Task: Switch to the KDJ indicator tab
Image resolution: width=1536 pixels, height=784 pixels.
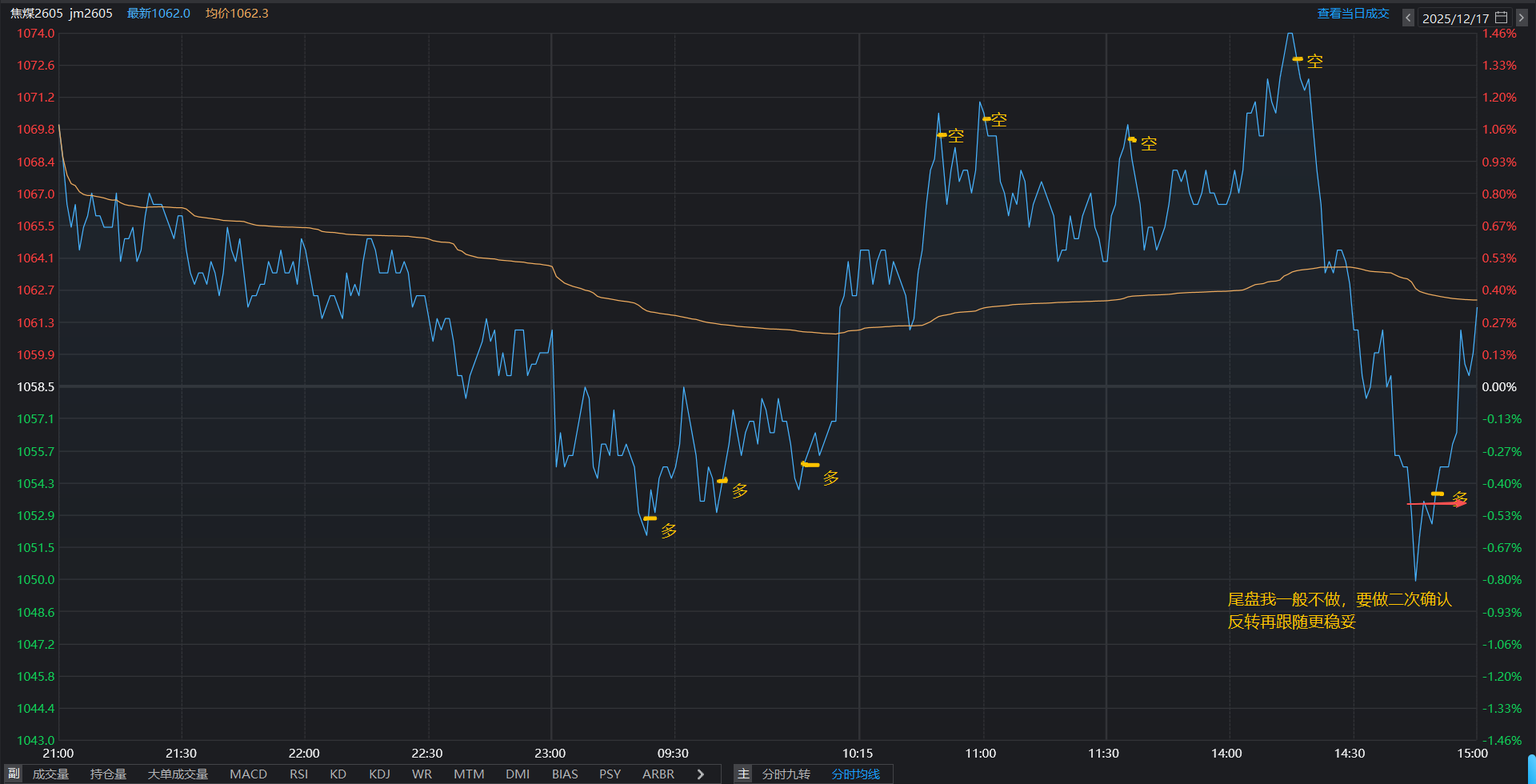Action: point(379,774)
